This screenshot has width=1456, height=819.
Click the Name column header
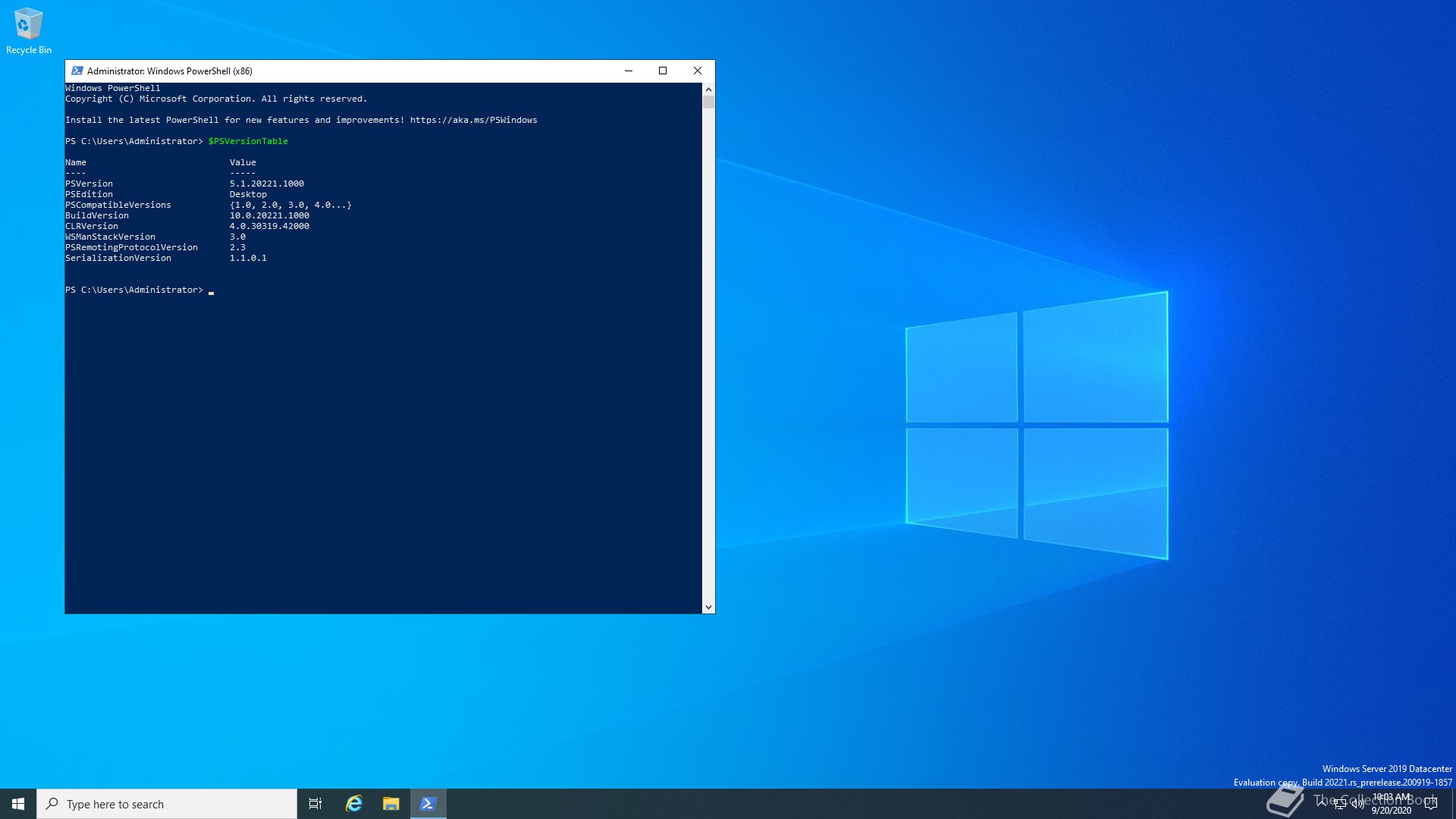coord(76,162)
